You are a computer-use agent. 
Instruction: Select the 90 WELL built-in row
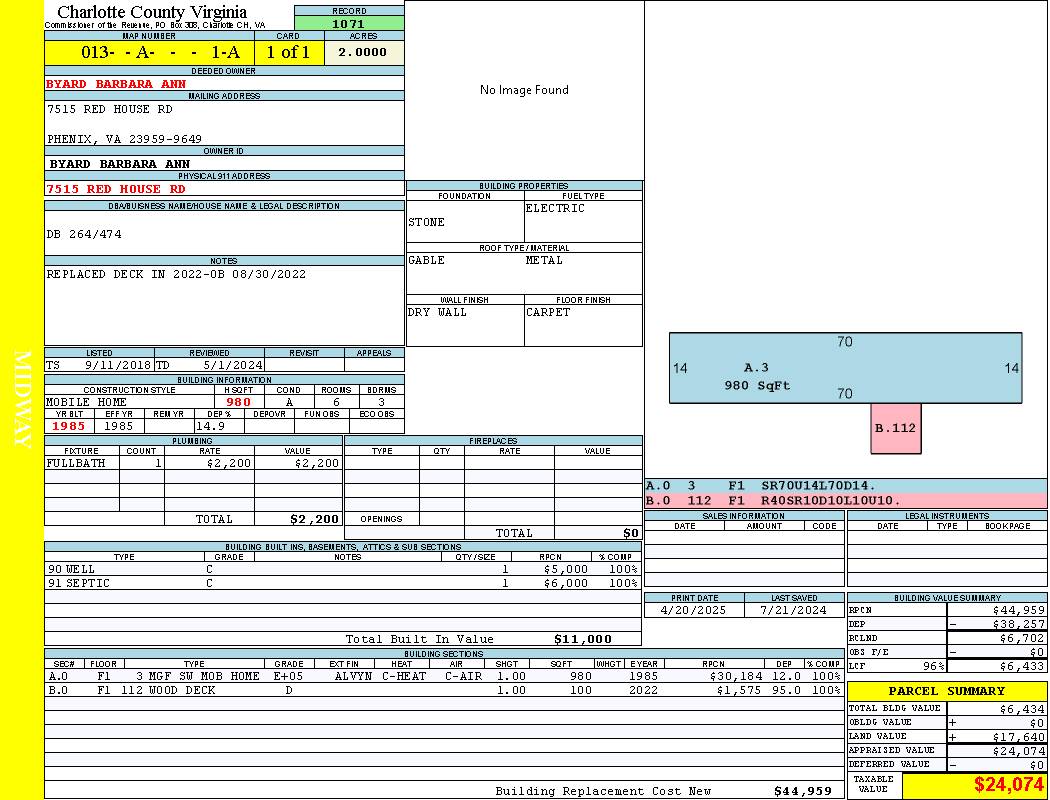pyautogui.click(x=342, y=569)
